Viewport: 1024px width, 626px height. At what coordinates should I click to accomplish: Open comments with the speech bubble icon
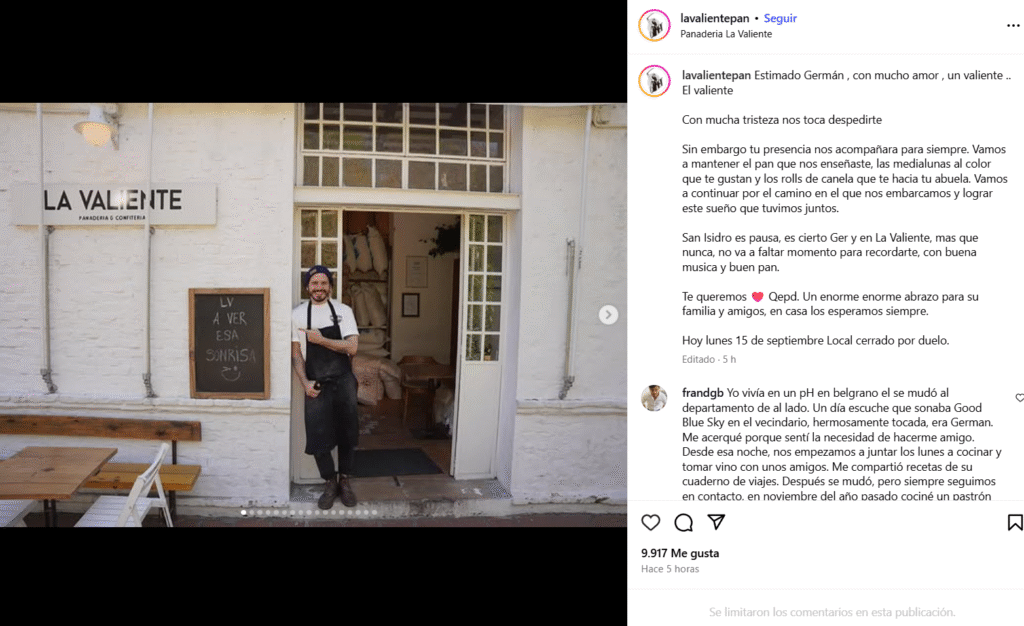[x=684, y=522]
